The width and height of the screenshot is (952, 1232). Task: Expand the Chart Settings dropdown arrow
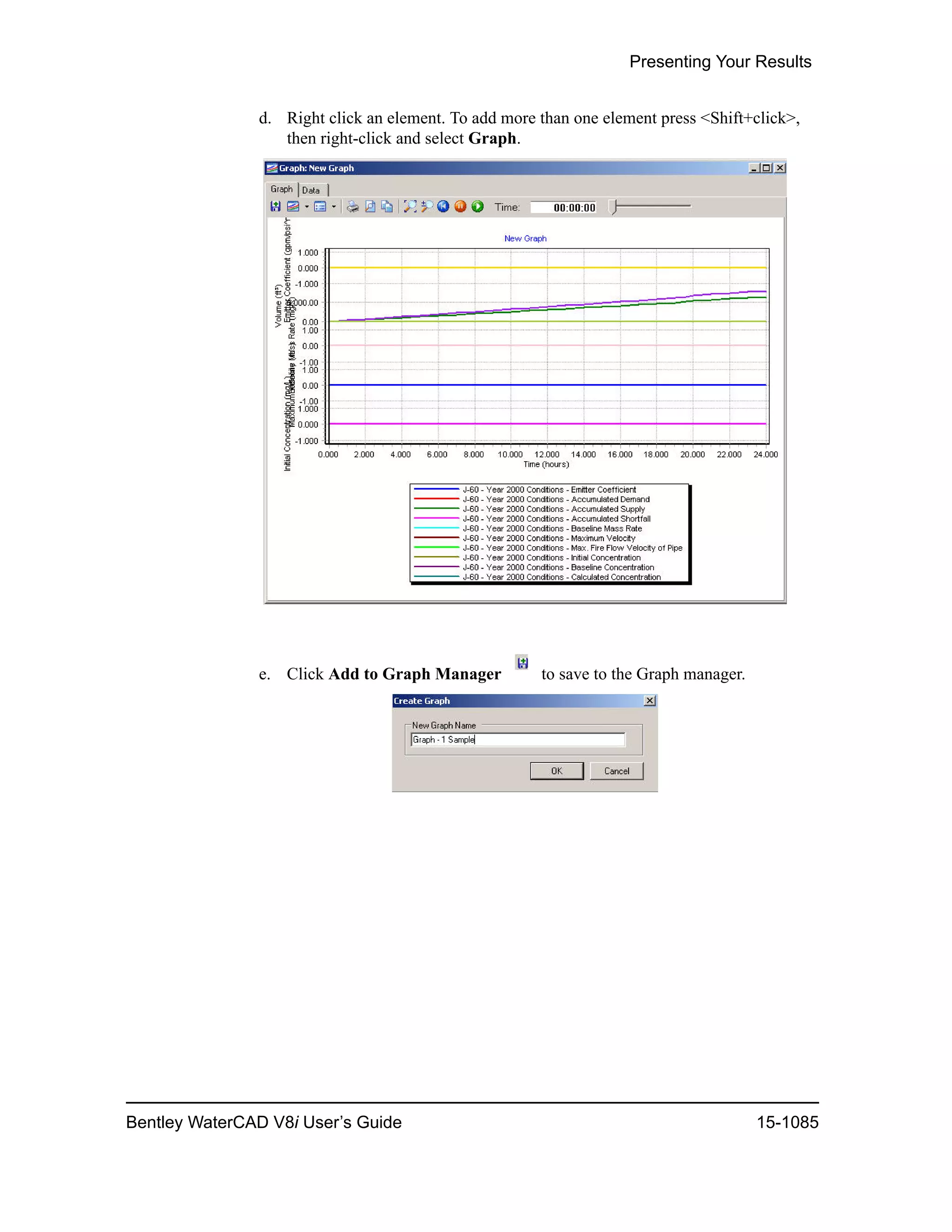click(x=334, y=206)
